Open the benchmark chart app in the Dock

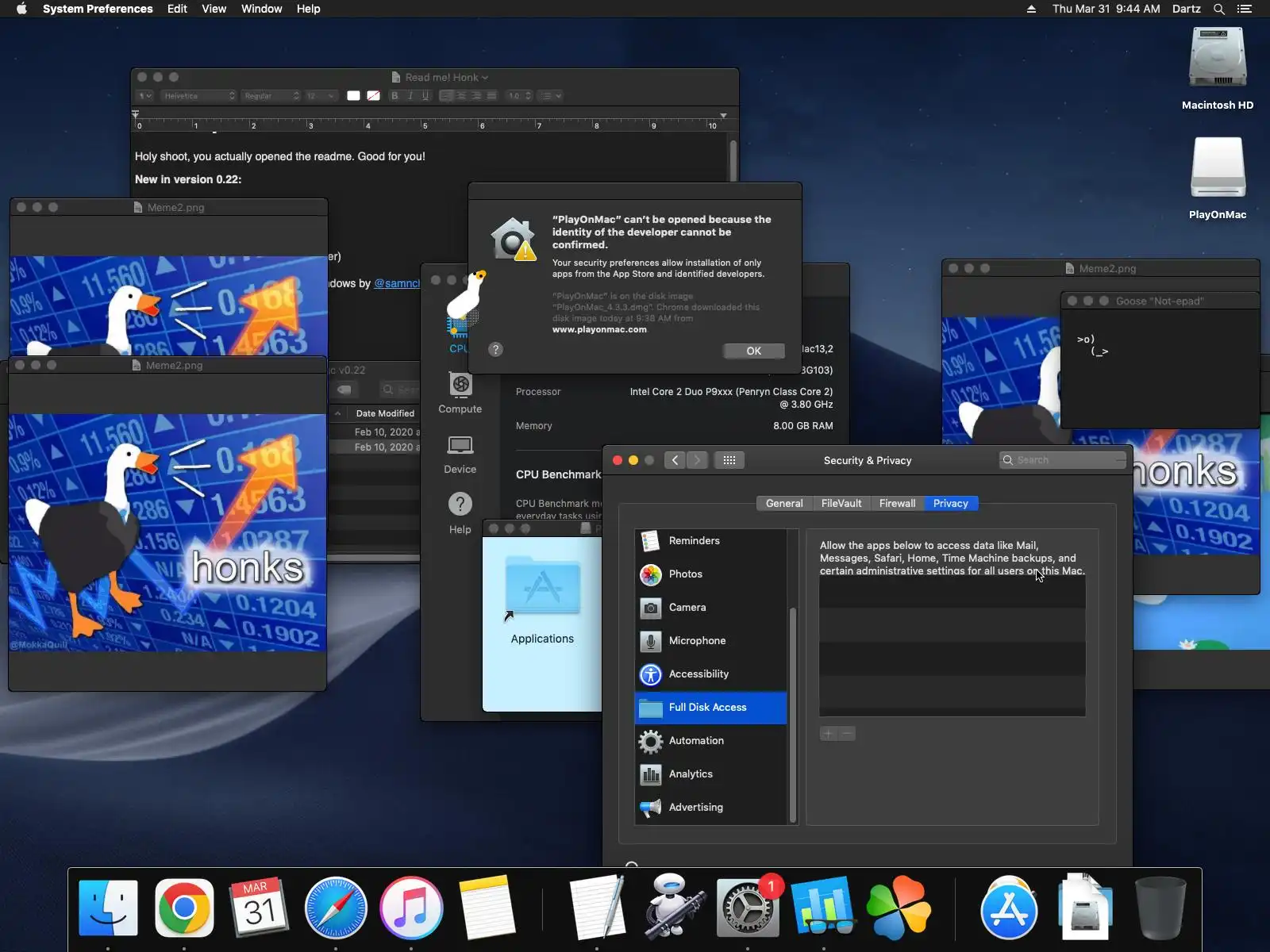click(x=823, y=908)
